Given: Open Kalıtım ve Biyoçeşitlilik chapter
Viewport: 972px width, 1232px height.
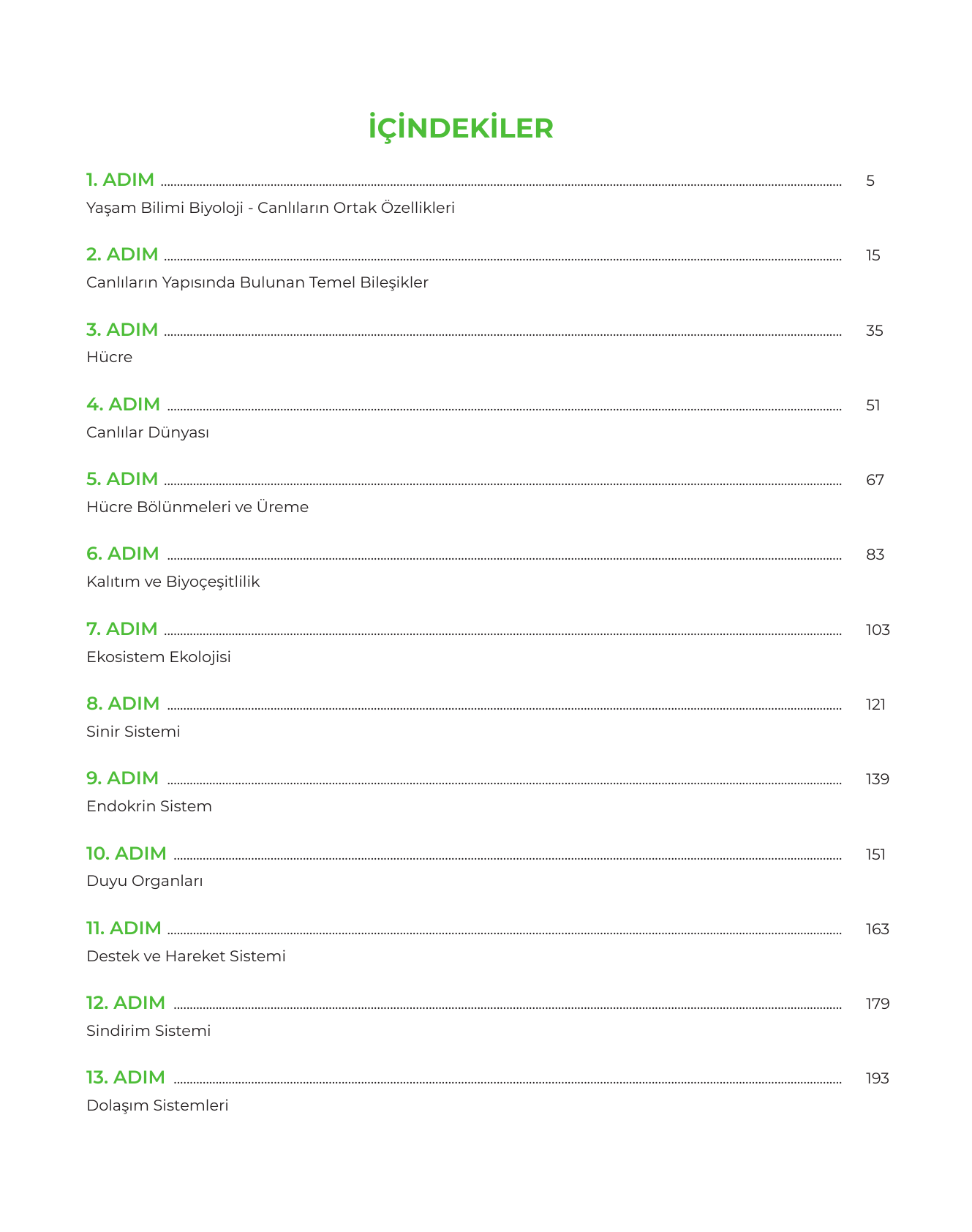Looking at the screenshot, I should [173, 582].
